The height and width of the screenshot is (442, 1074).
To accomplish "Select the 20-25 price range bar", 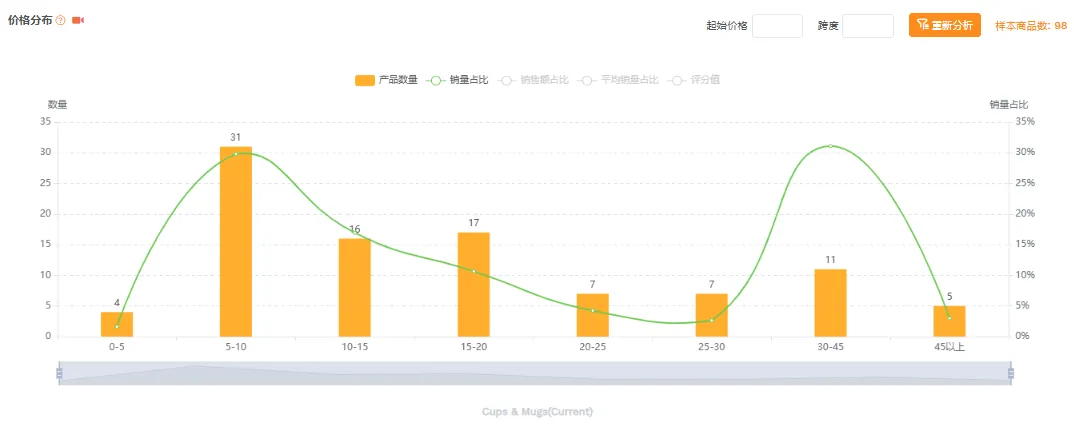I will [x=592, y=315].
